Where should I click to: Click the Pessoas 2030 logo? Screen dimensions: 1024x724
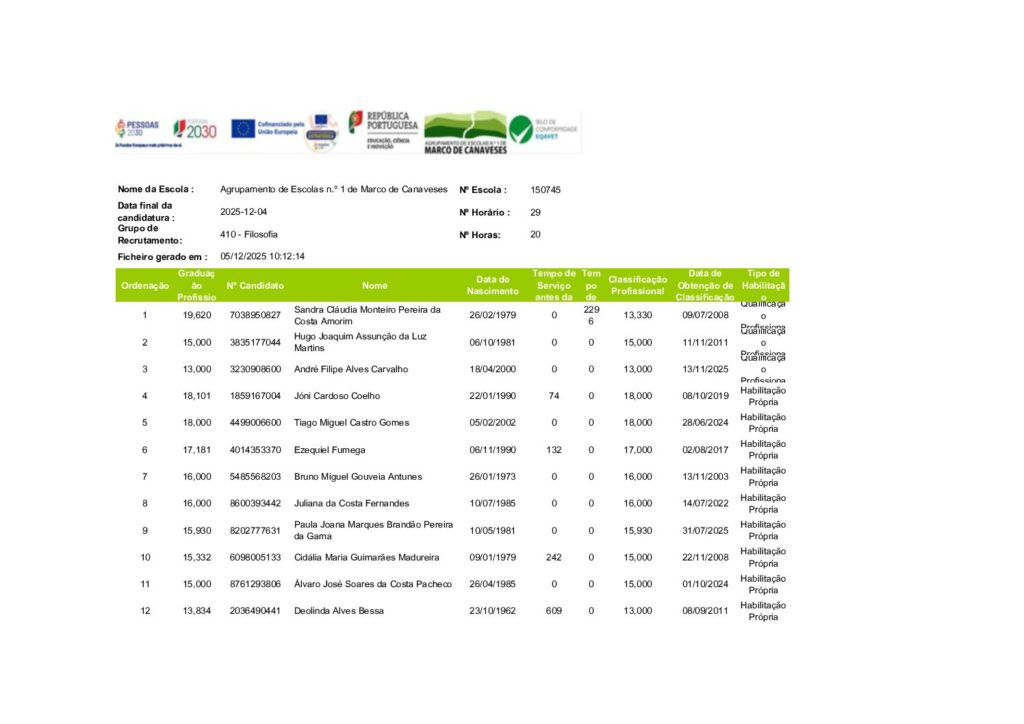click(x=136, y=129)
